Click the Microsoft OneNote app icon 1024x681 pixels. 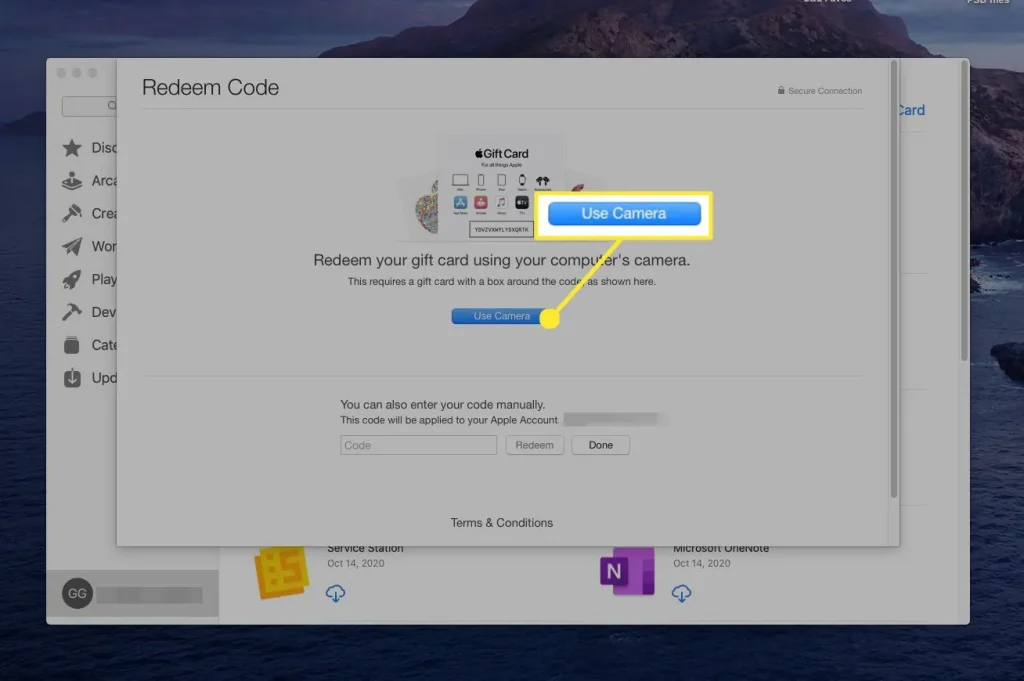[626, 573]
